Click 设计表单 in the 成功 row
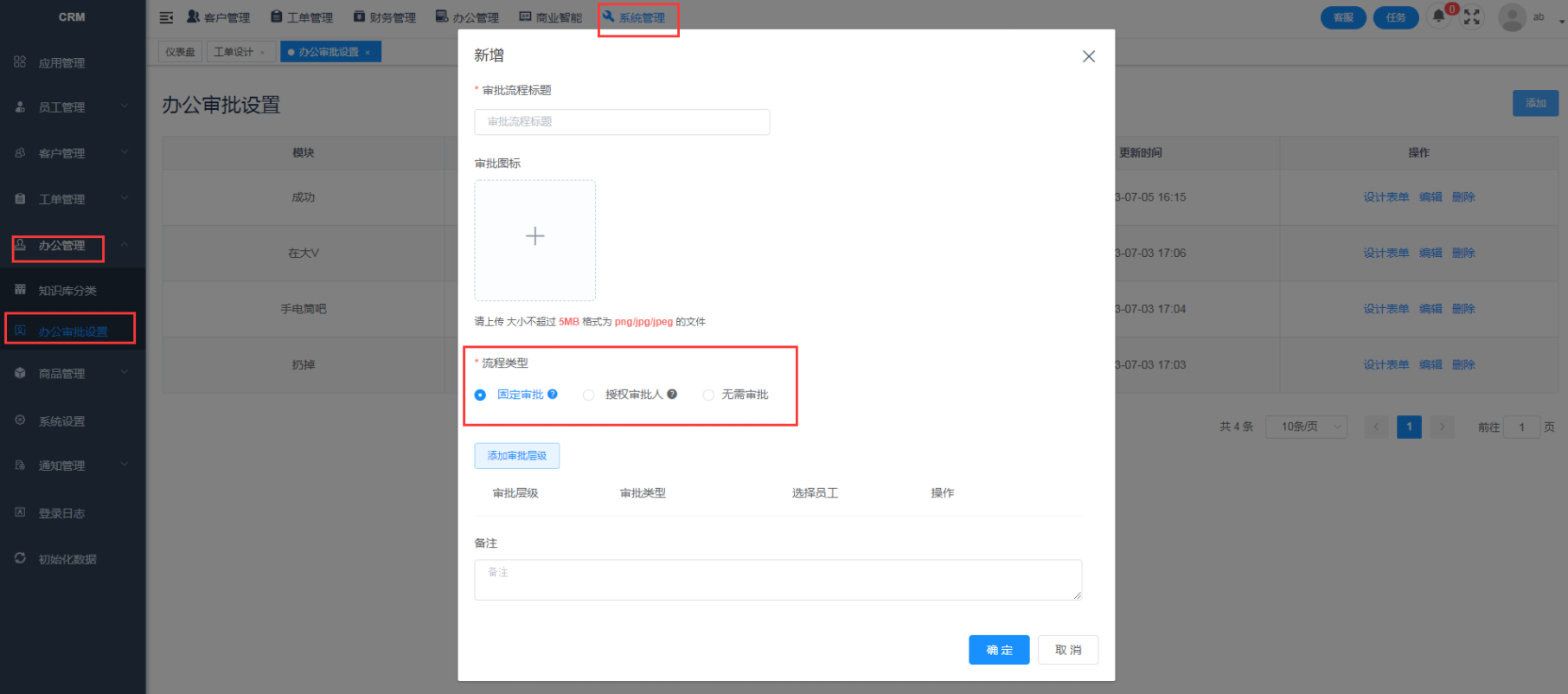Screen dimensions: 1568x694 (1386, 197)
